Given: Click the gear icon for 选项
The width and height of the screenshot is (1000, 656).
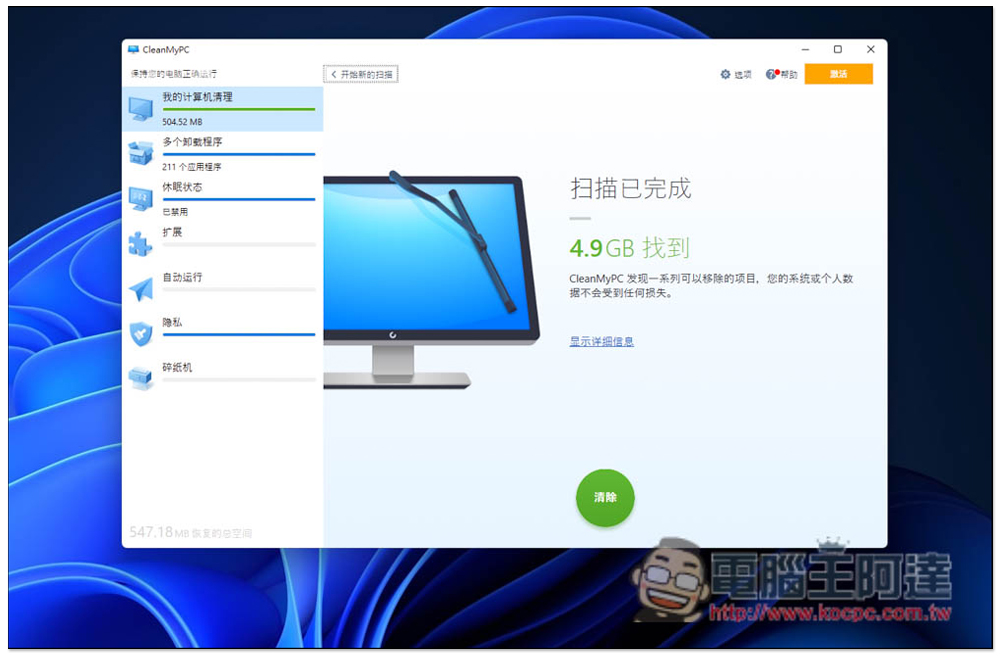Looking at the screenshot, I should point(725,75).
